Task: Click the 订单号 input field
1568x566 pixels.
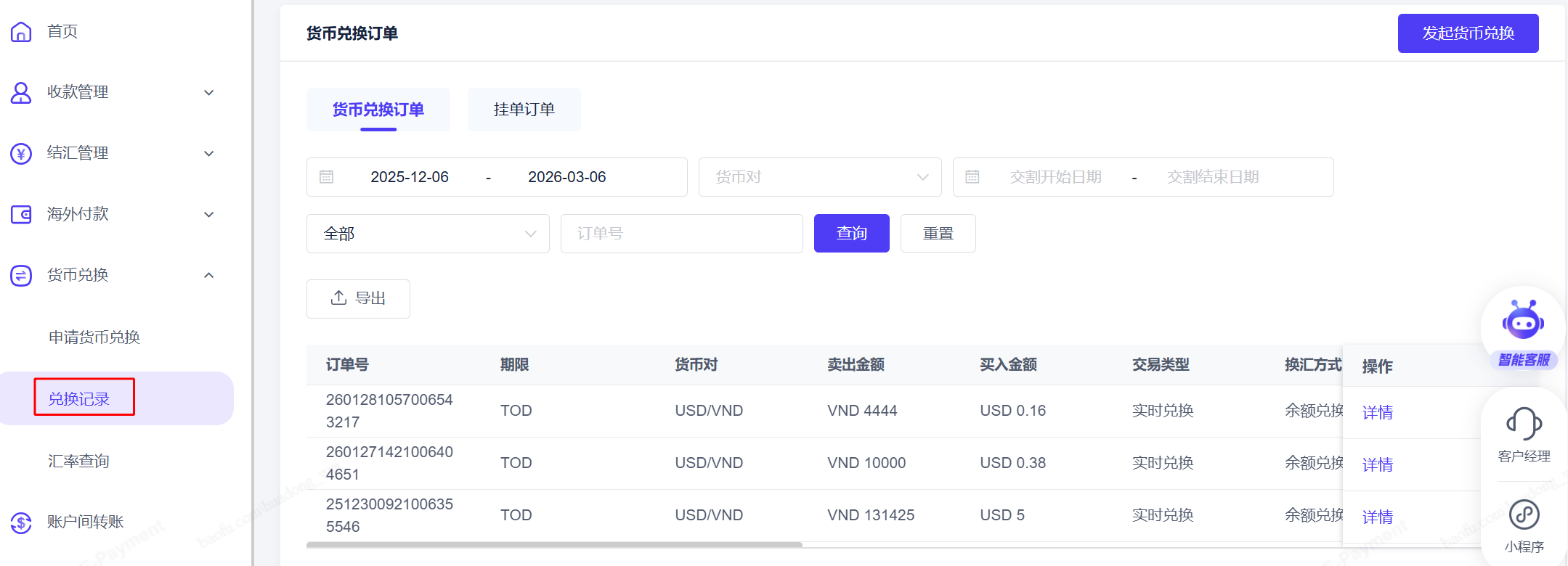Action: pyautogui.click(x=681, y=234)
